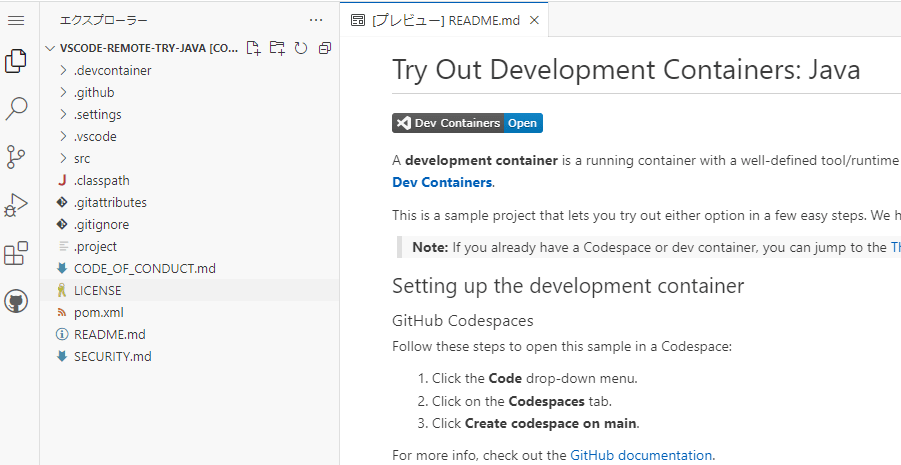Viewport: 901px width, 465px height.
Task: Open the Source Control view
Action: pyautogui.click(x=16, y=157)
